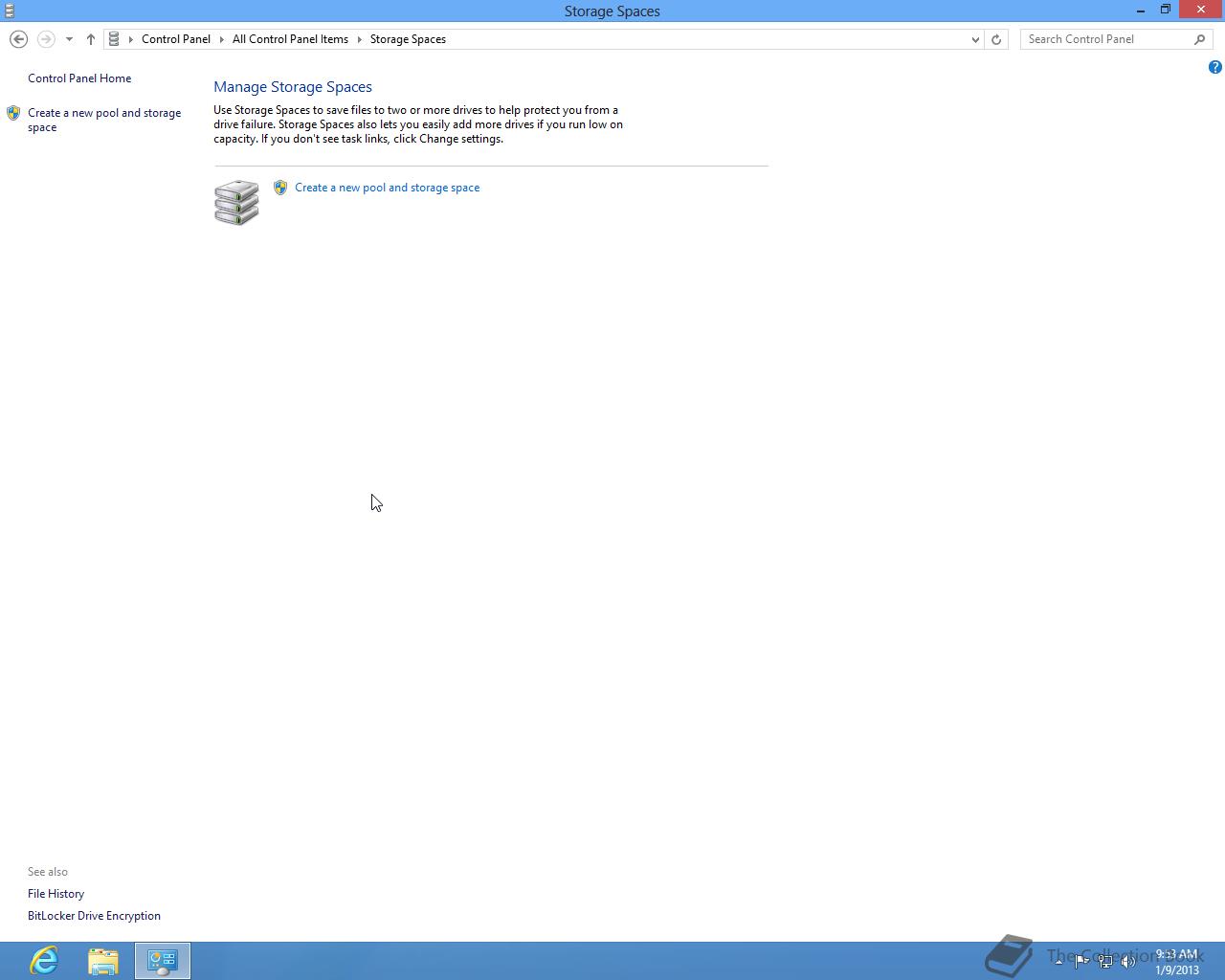Restore down the Storage Spaces window
Screen dimensions: 1225x980
click(x=1166, y=11)
